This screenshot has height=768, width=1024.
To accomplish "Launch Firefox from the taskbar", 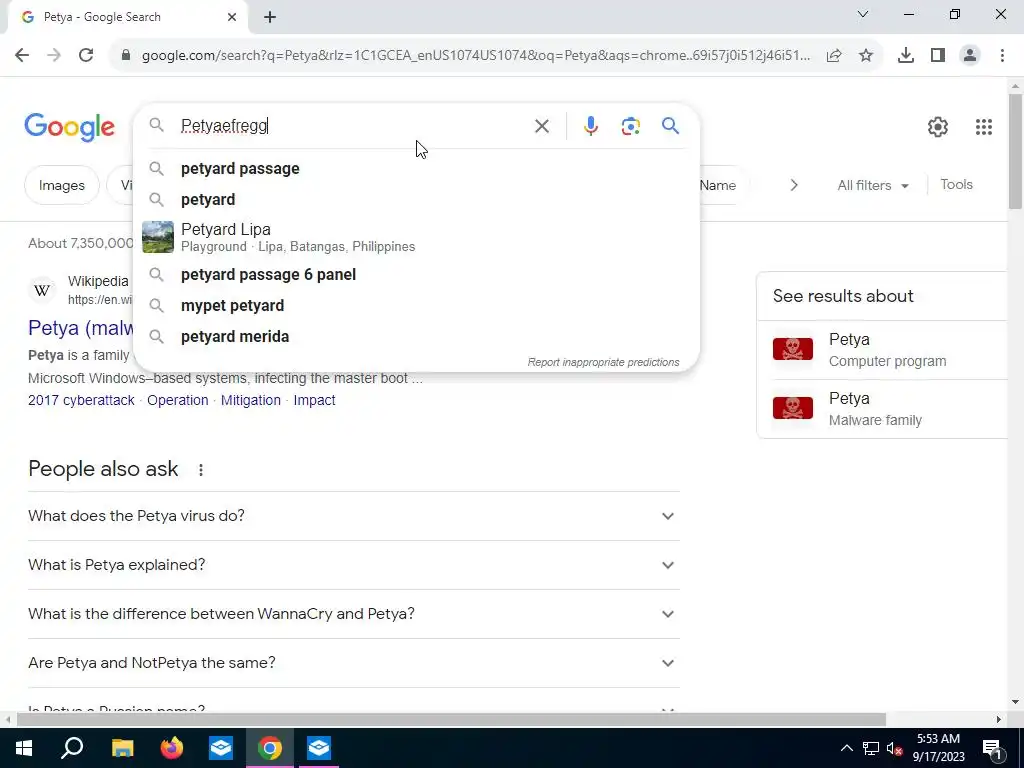I will pos(172,748).
